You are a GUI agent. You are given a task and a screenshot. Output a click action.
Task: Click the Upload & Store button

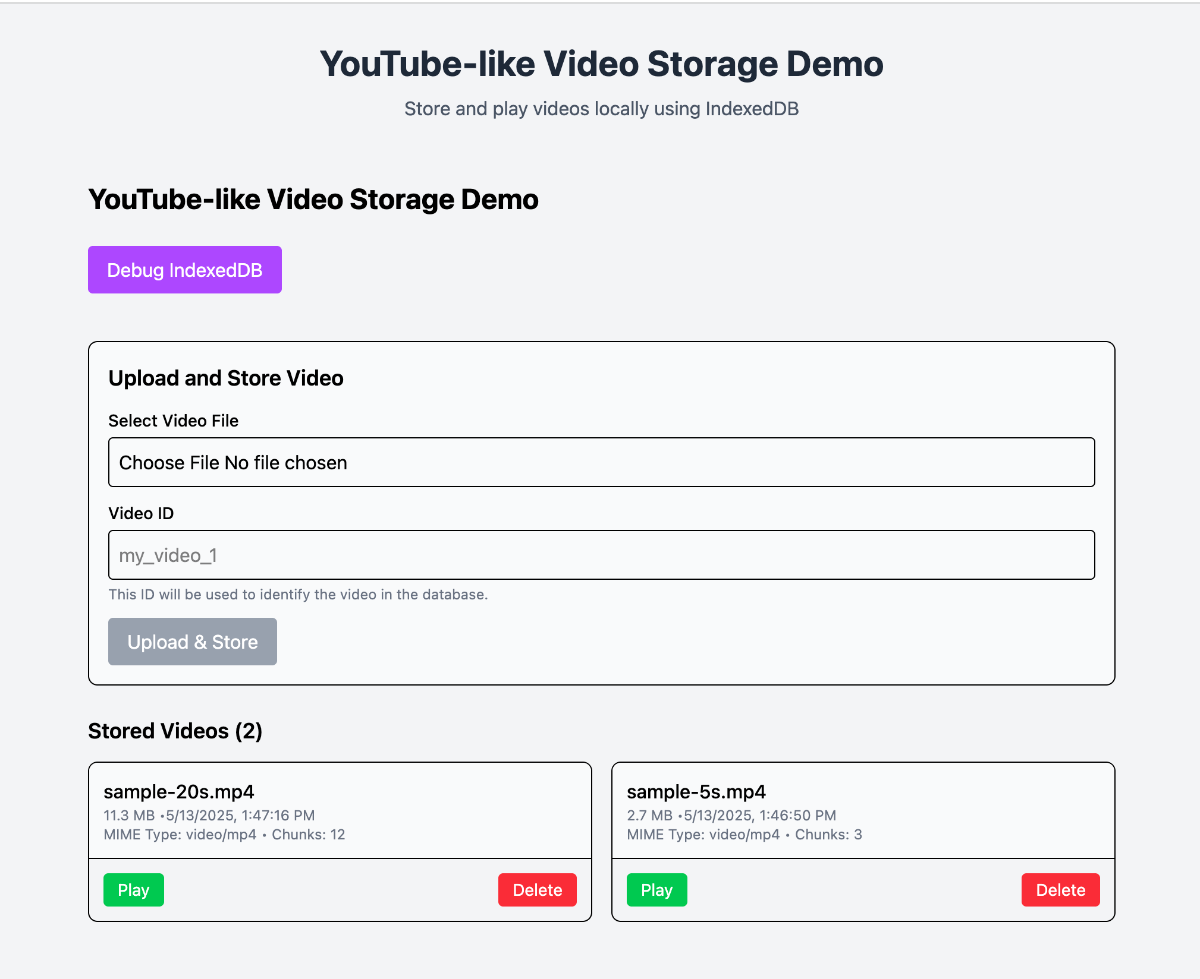pos(192,642)
